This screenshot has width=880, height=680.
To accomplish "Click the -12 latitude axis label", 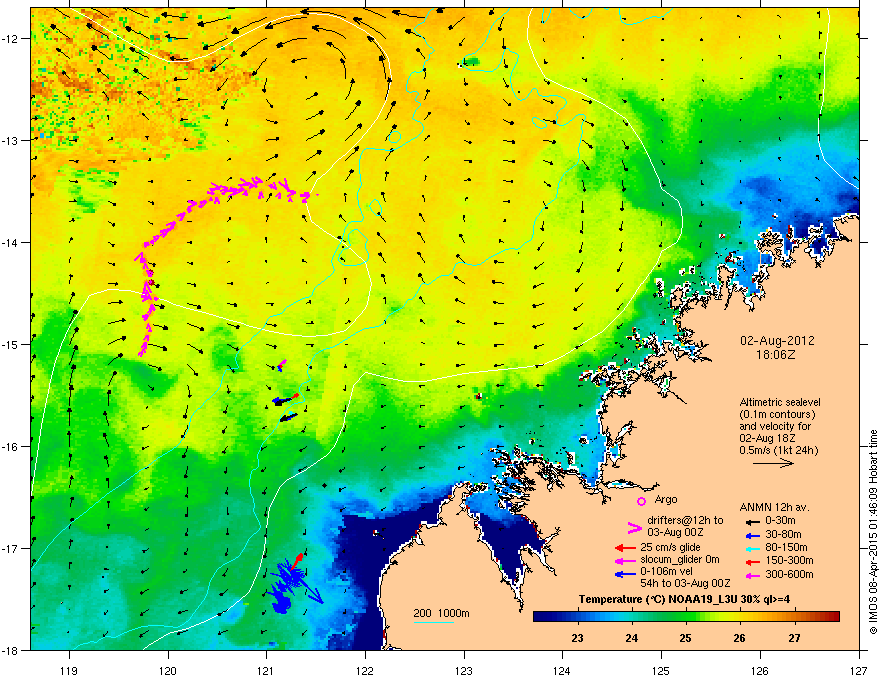I will pos(11,39).
